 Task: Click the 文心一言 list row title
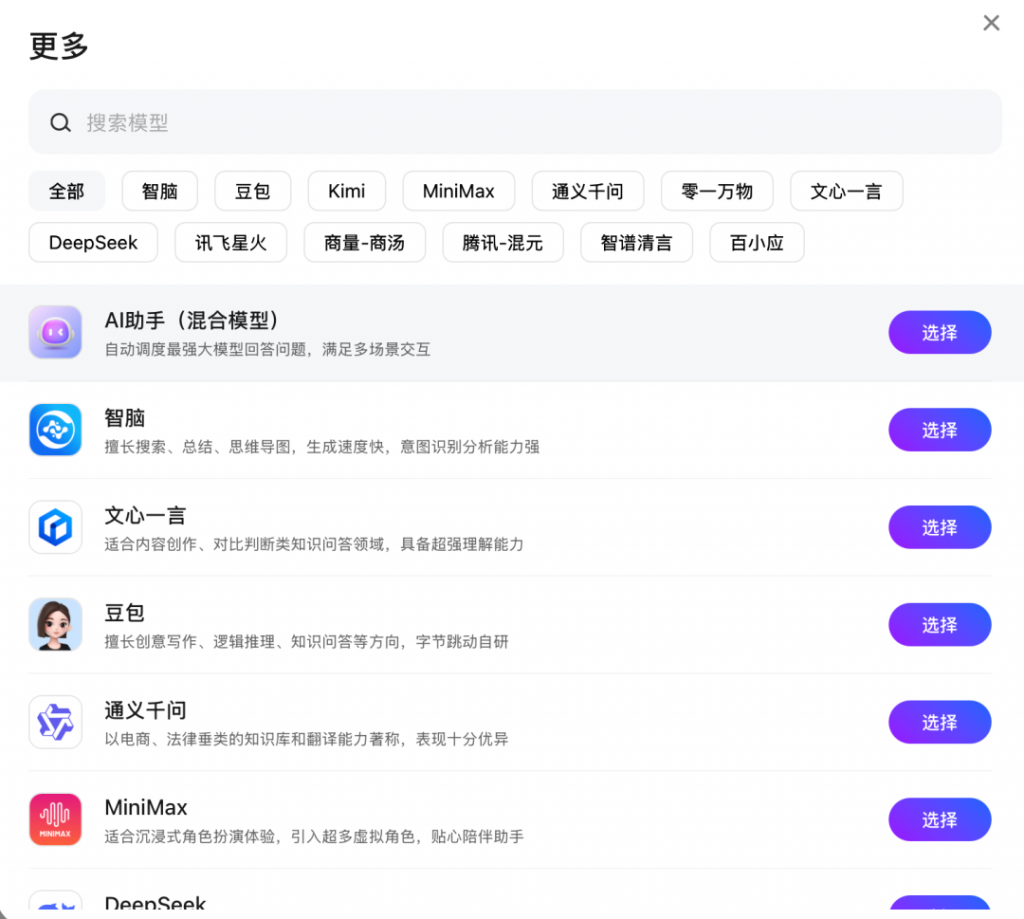pos(145,515)
